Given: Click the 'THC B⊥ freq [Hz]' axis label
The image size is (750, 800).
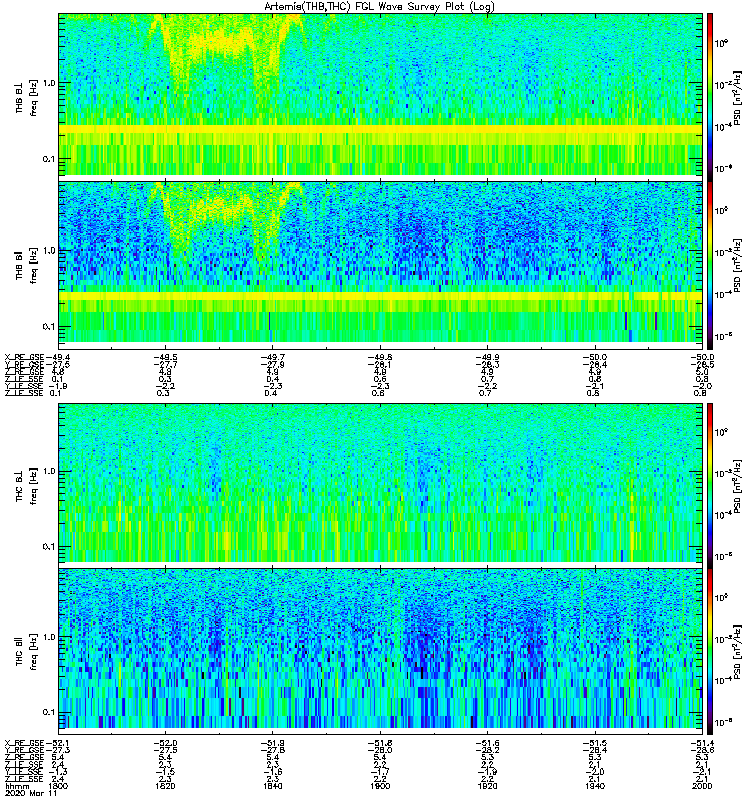Looking at the screenshot, I should pos(26,486).
